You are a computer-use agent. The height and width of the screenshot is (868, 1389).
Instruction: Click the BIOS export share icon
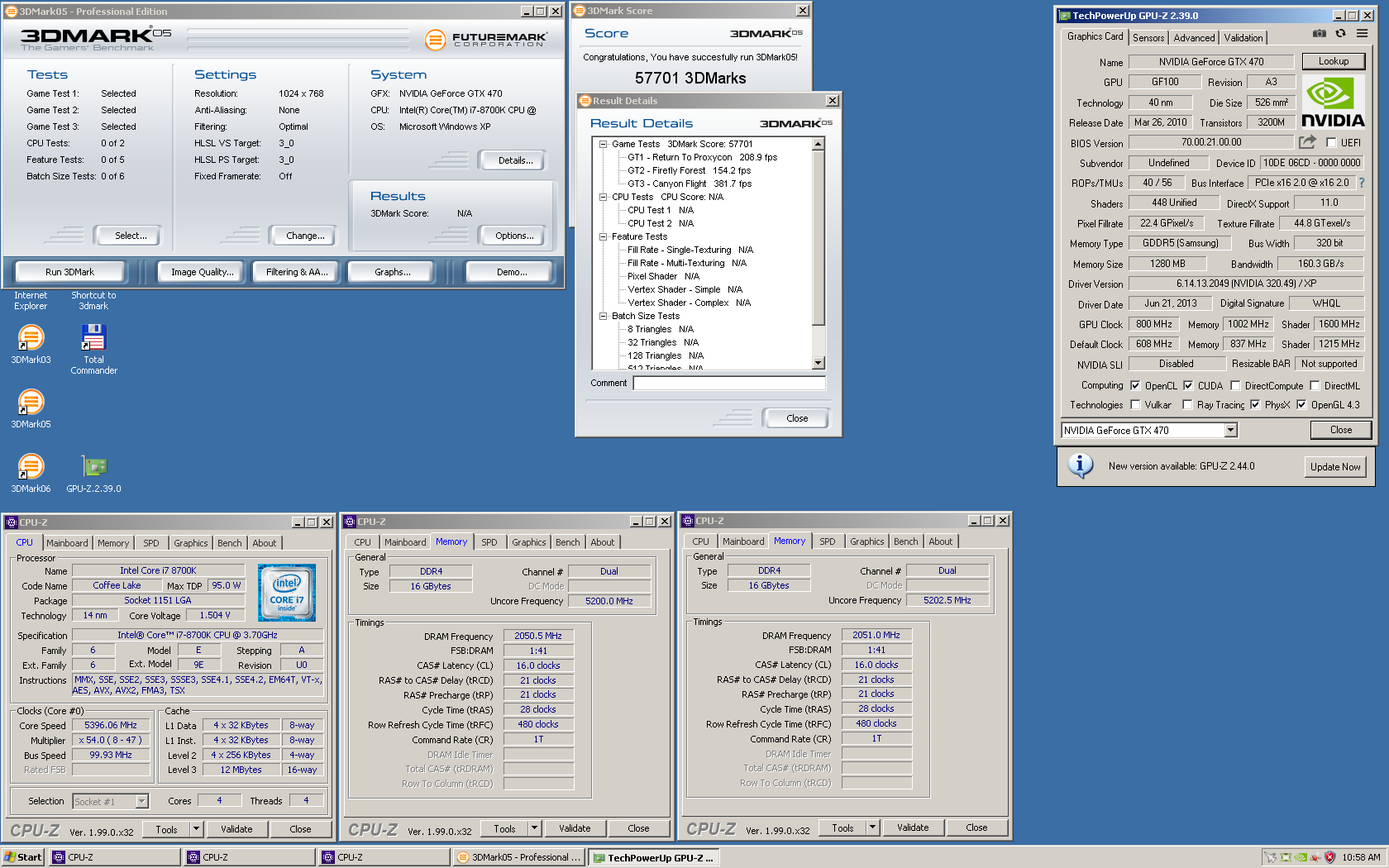[x=1307, y=142]
